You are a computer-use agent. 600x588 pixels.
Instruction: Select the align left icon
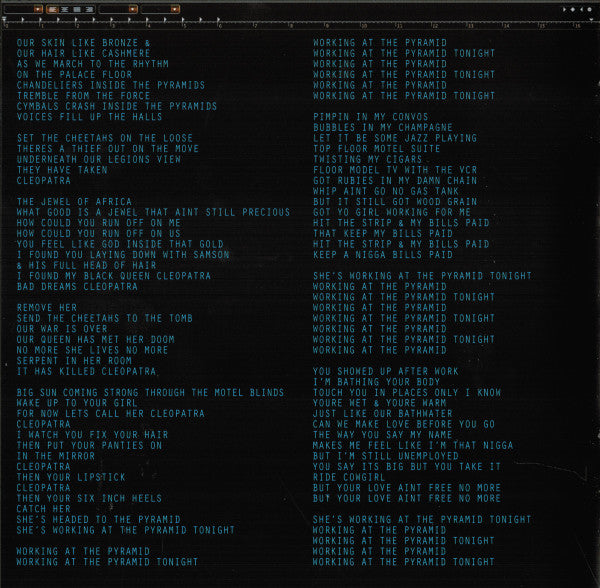(53, 9)
